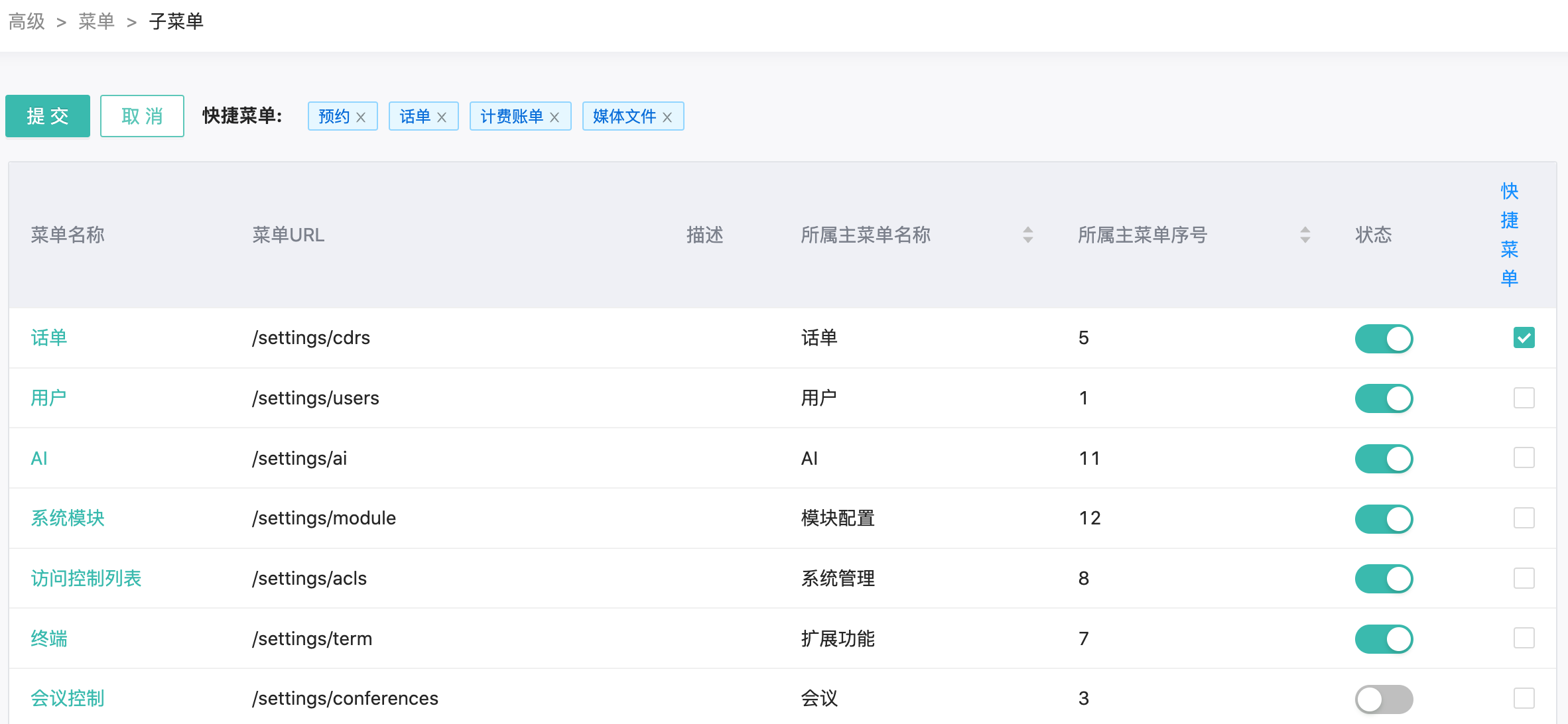This screenshot has width=1568, height=724.
Task: Check quick menu checkbox for 系统模块
Action: click(1524, 518)
